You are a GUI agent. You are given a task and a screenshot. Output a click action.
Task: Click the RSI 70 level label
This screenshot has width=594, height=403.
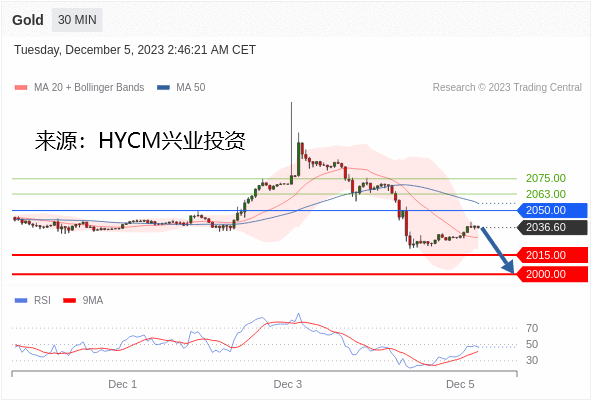click(x=532, y=328)
